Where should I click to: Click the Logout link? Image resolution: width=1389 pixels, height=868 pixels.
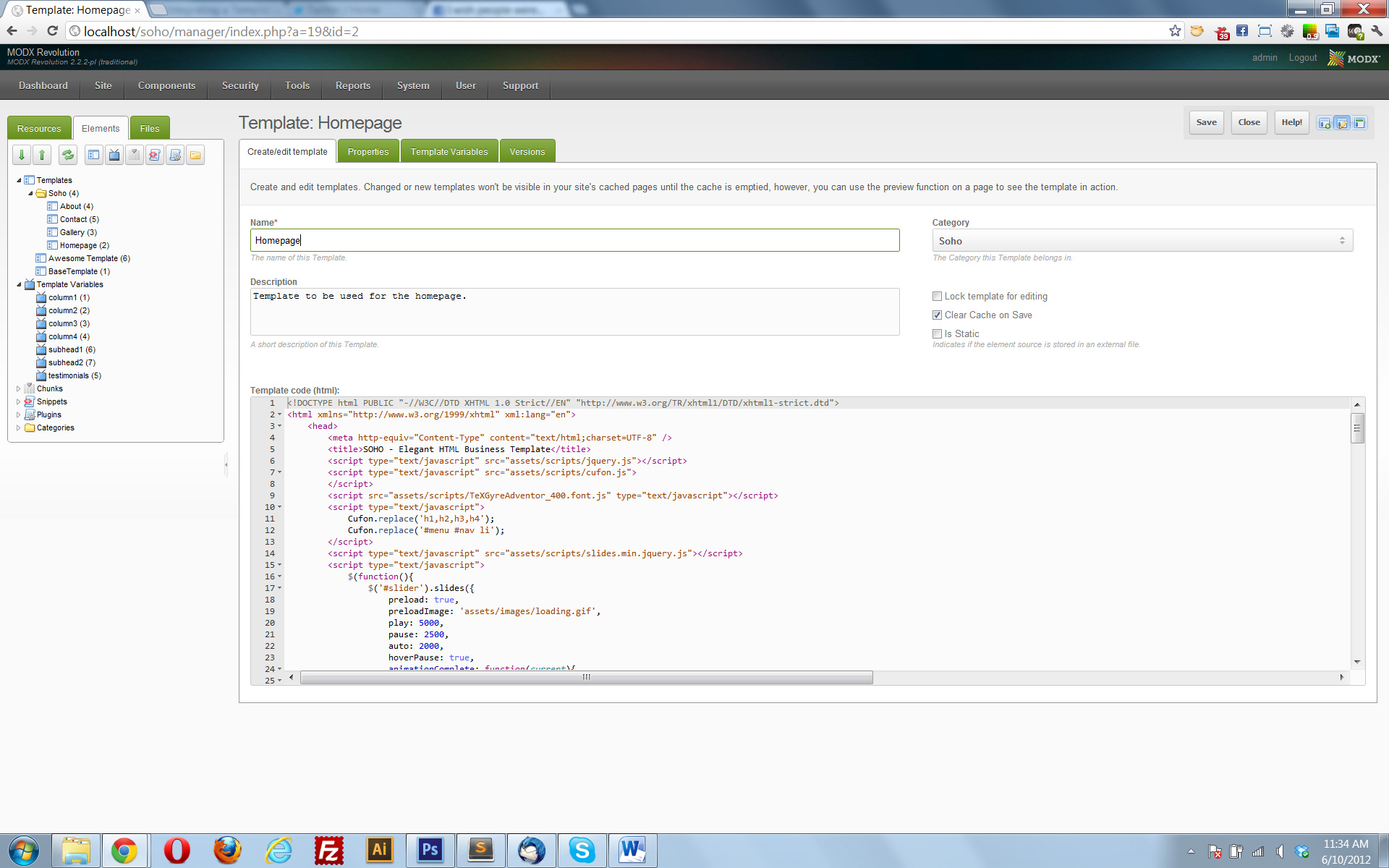click(x=1302, y=58)
